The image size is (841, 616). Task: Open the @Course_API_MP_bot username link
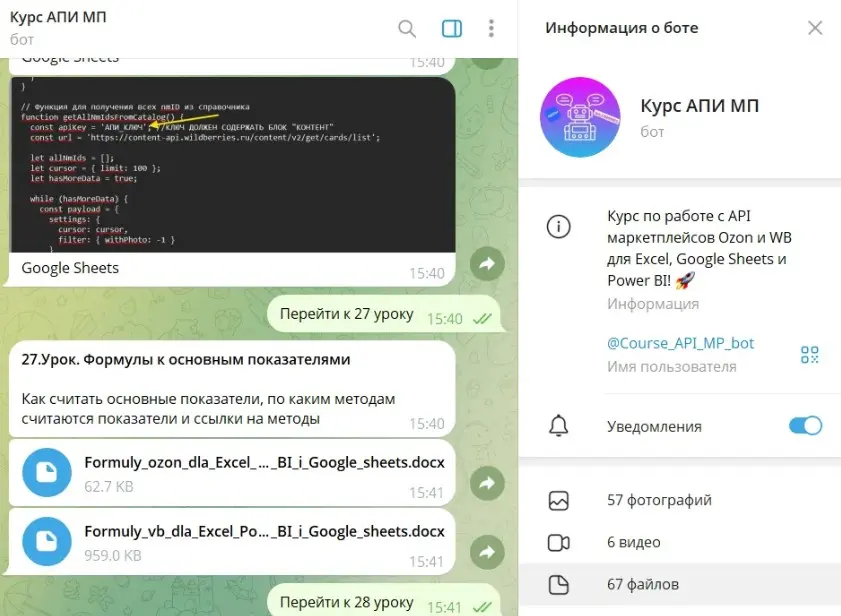(680, 343)
